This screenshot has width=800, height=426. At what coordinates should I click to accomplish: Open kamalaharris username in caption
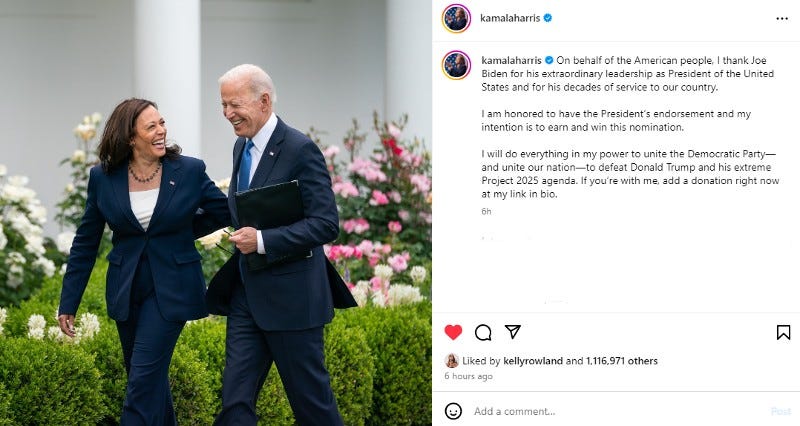pyautogui.click(x=511, y=60)
